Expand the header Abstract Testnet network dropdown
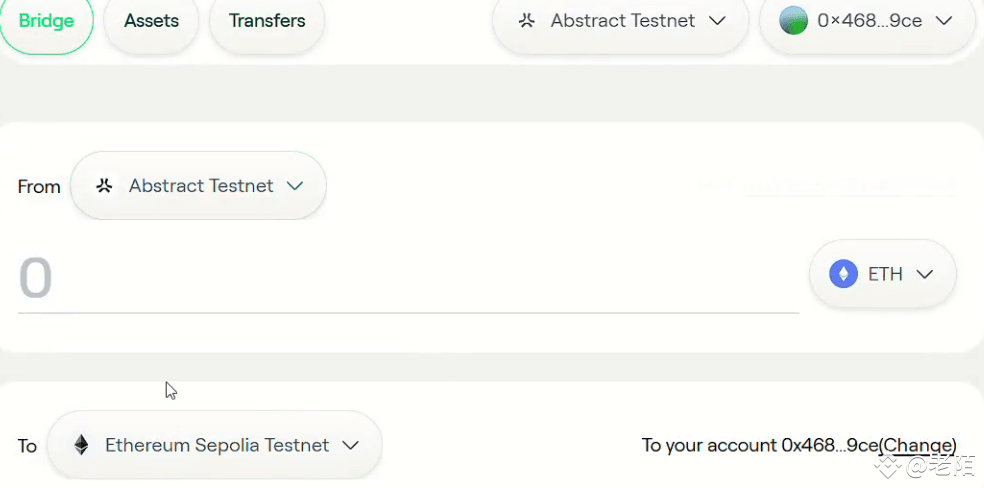The width and height of the screenshot is (984, 488). pyautogui.click(x=621, y=21)
